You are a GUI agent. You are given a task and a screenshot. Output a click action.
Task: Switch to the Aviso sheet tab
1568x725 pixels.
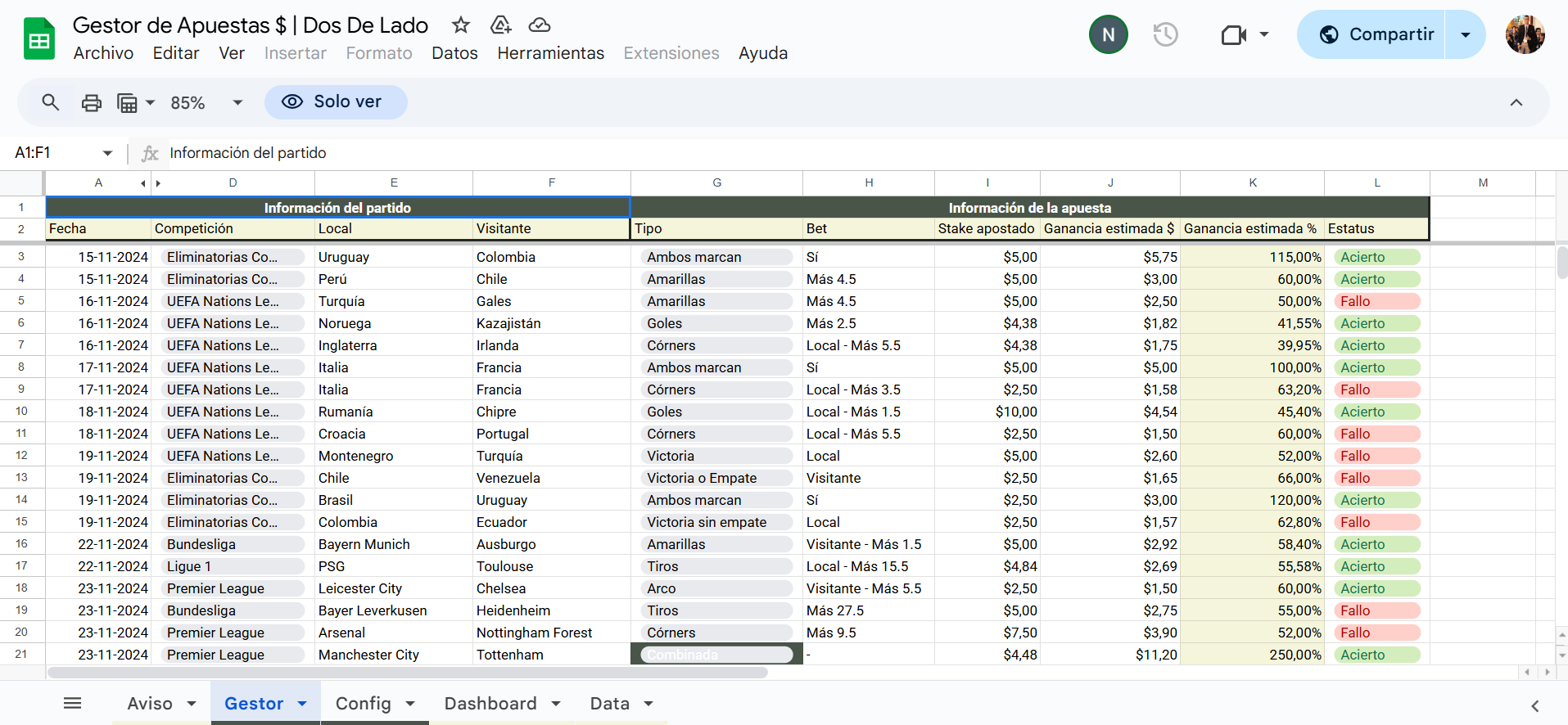pyautogui.click(x=150, y=704)
